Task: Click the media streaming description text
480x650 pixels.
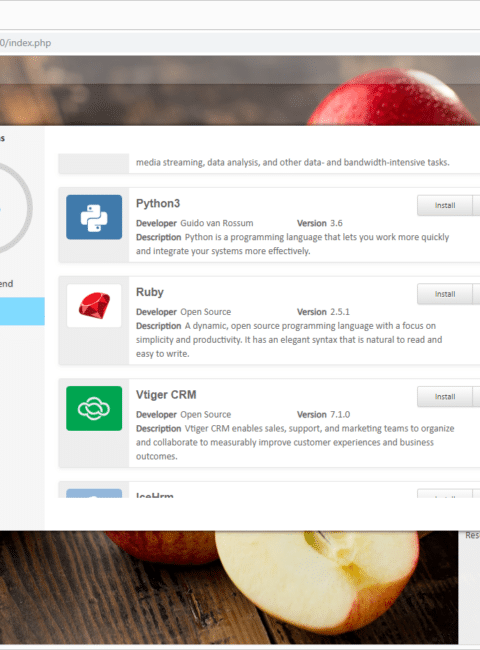Action: [x=293, y=162]
